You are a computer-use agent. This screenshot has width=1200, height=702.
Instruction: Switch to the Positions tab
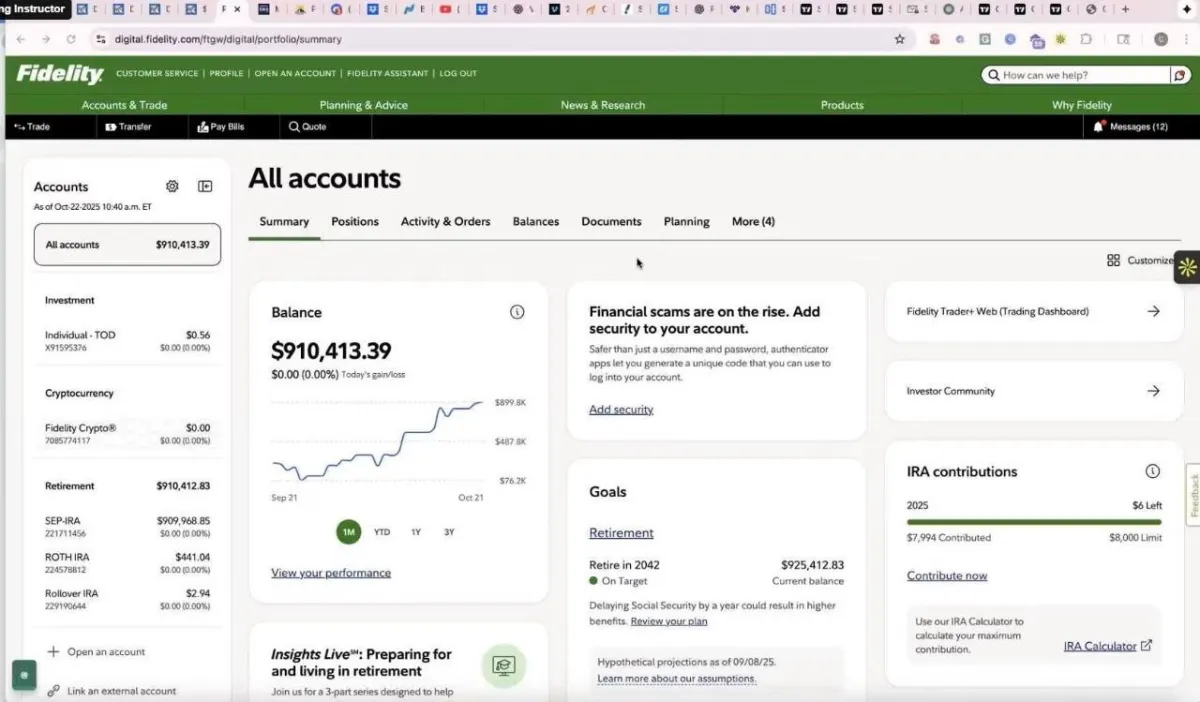click(x=355, y=222)
